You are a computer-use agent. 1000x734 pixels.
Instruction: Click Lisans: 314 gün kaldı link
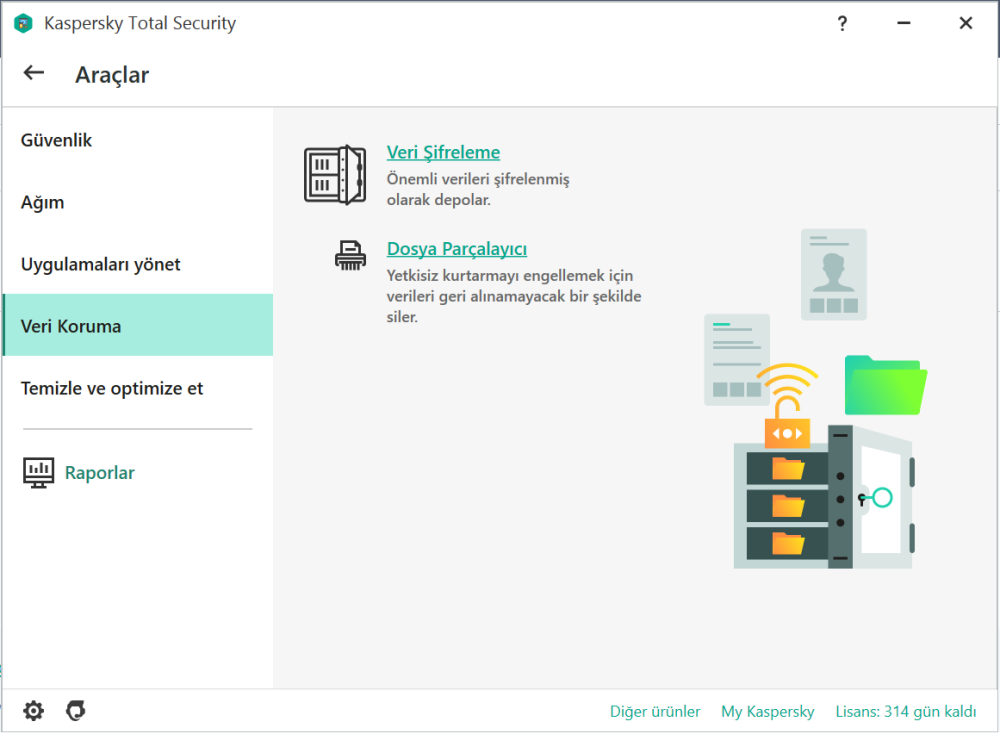906,711
